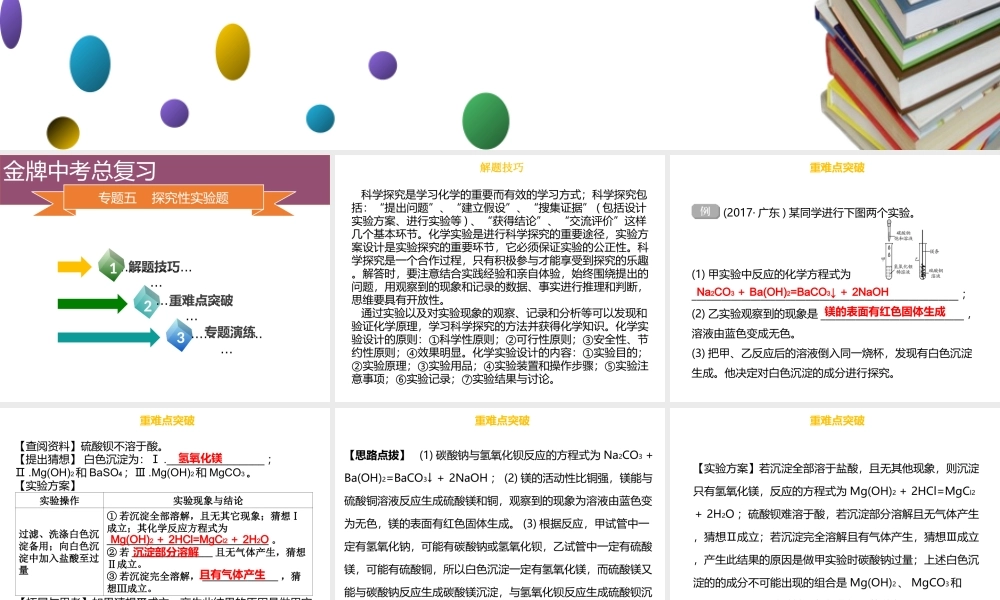Click the 重难点突破 heading above the 【实验方案】若沉淀全部溶于盐酸 slide
This screenshot has width=1000, height=600.
837,420
